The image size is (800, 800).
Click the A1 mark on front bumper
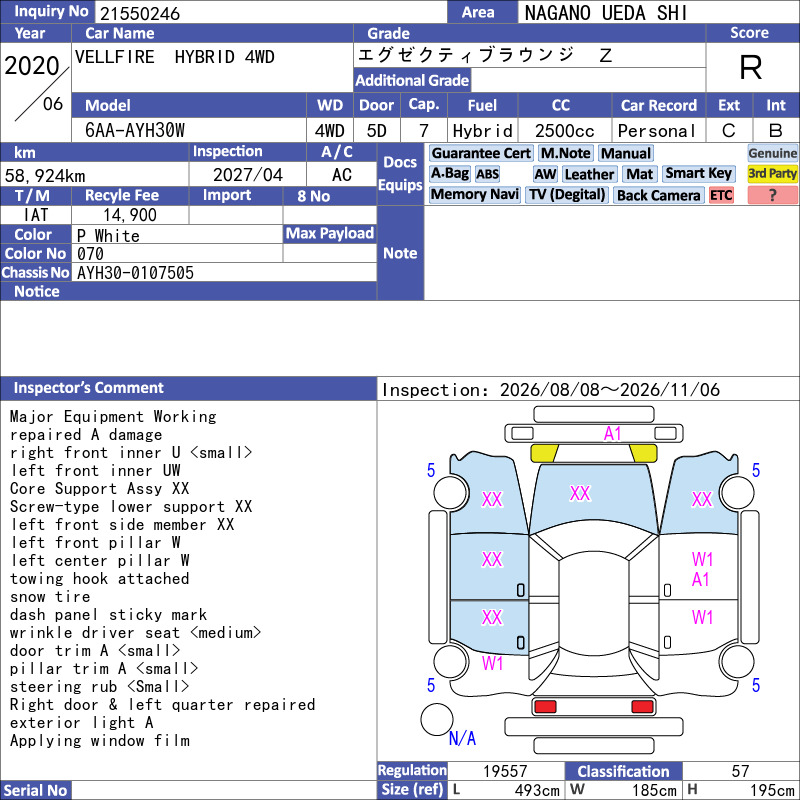pyautogui.click(x=612, y=434)
